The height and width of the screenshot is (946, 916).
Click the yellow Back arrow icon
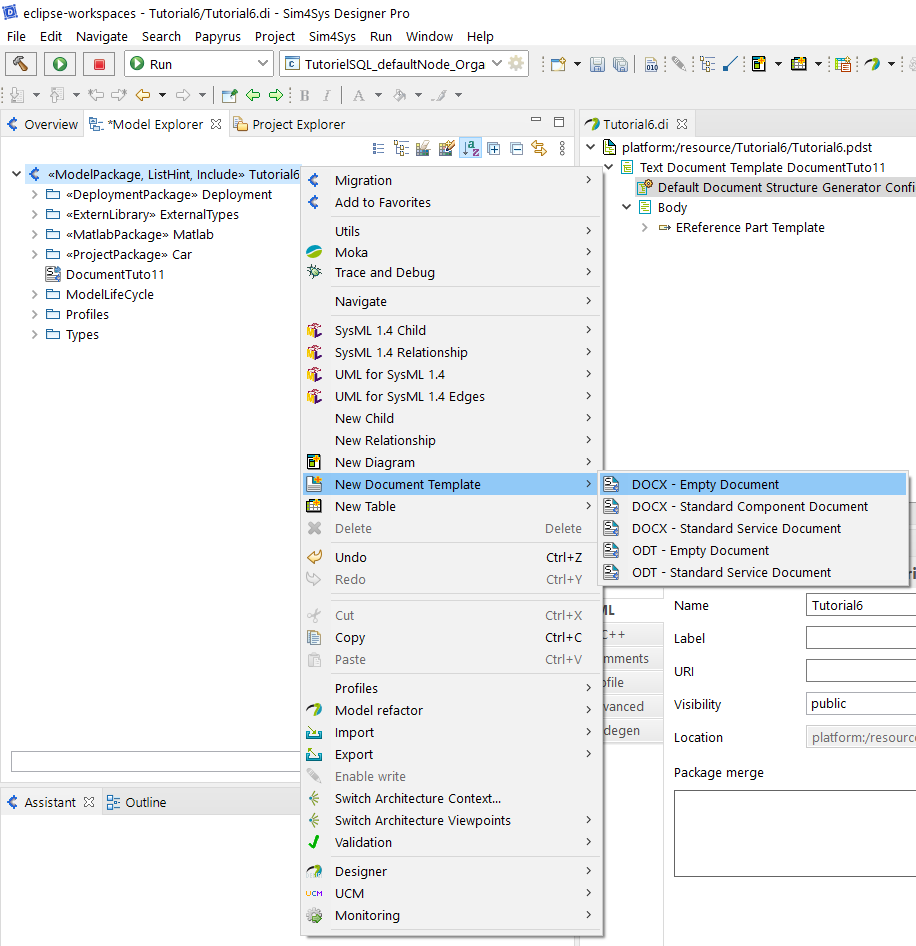(x=143, y=95)
